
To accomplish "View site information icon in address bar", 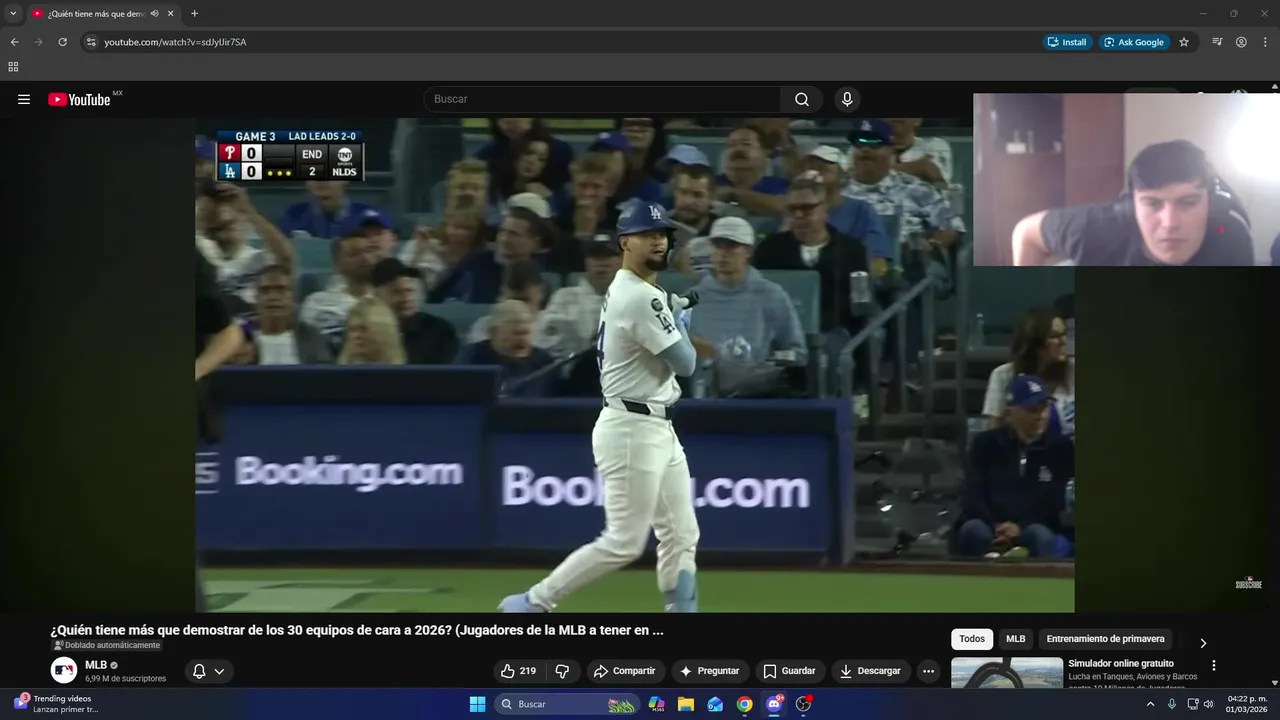I will click(x=91, y=42).
